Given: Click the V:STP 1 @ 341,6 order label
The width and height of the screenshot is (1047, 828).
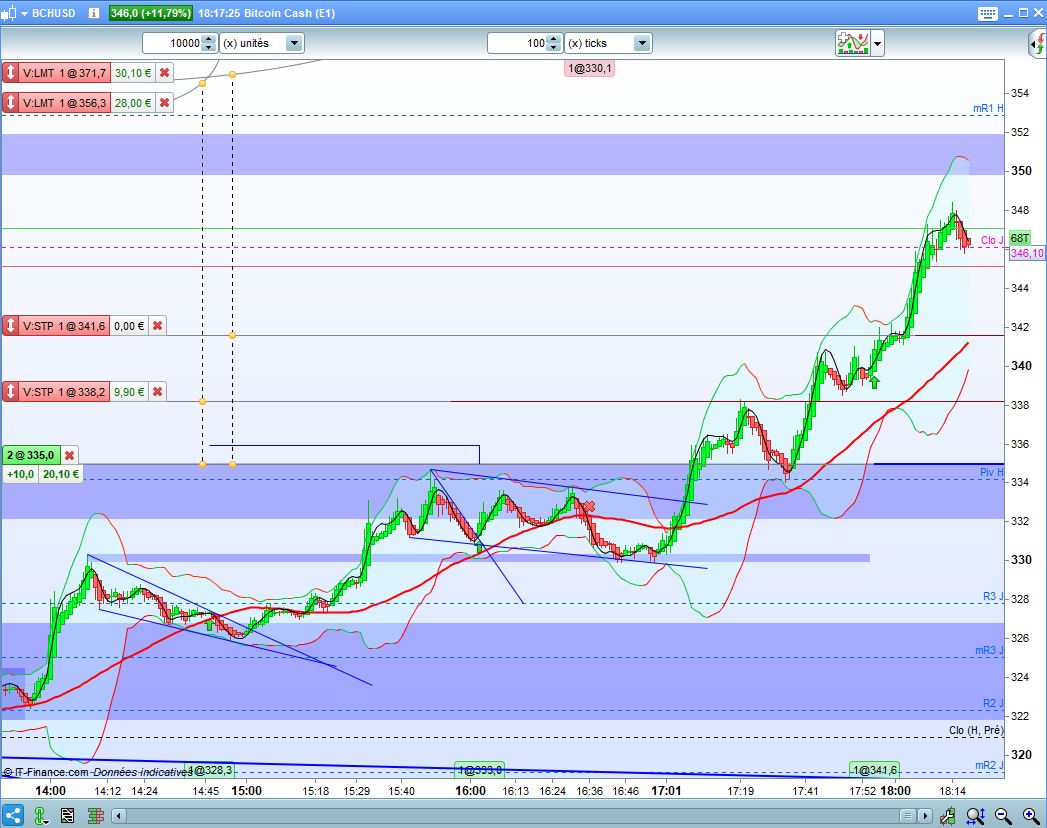Looking at the screenshot, I should pyautogui.click(x=62, y=326).
